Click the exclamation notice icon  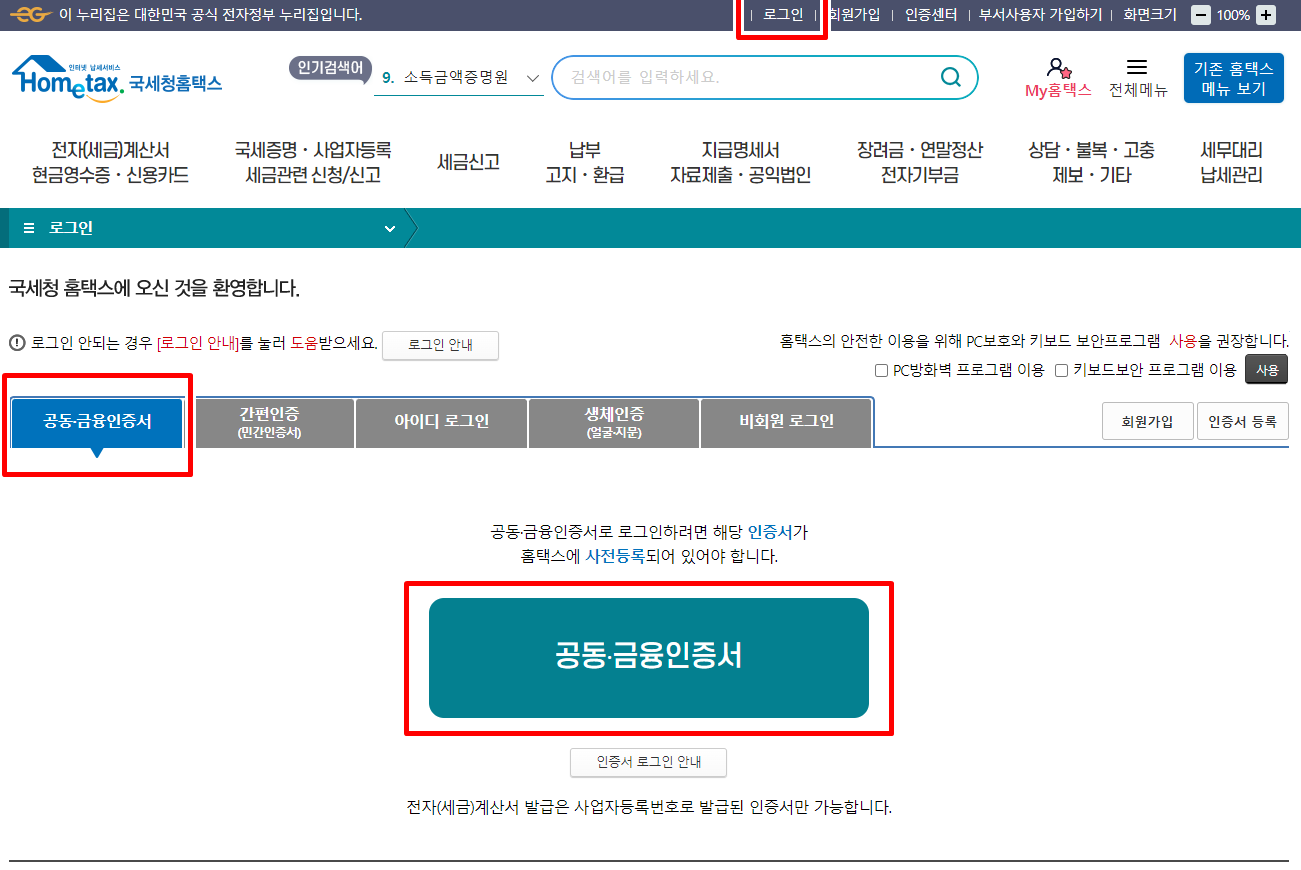[x=17, y=343]
